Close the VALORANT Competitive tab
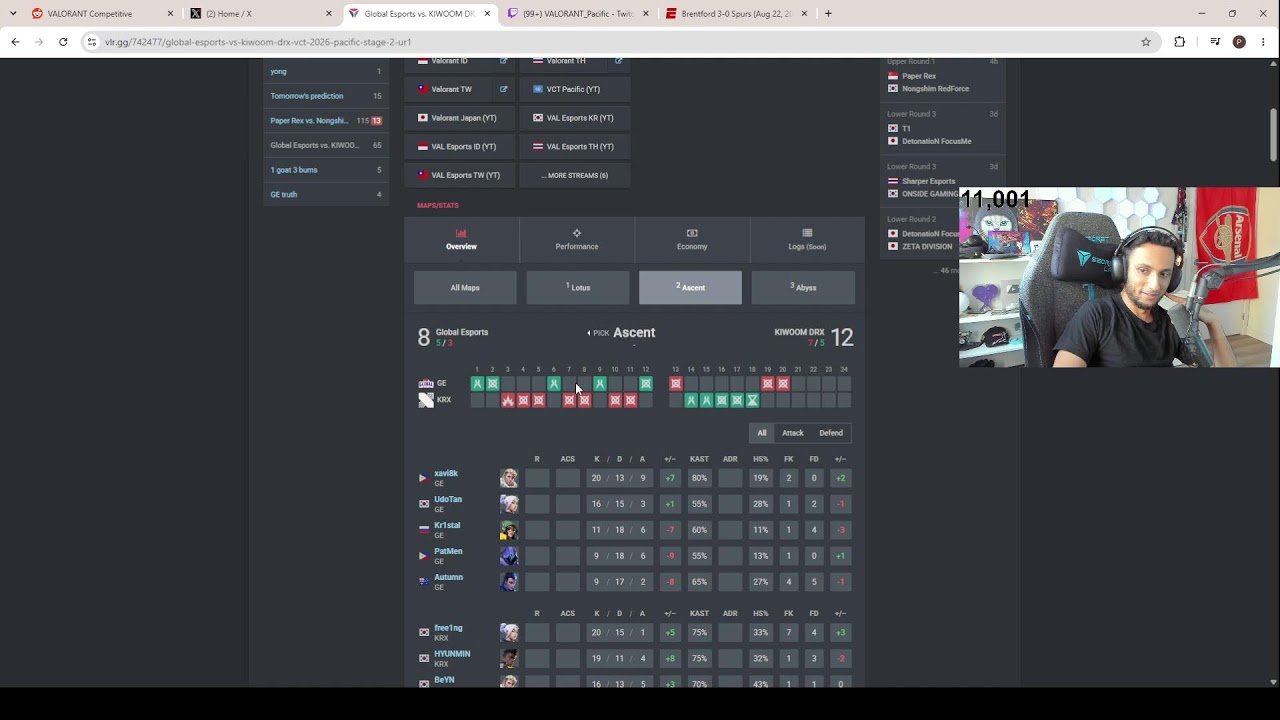The width and height of the screenshot is (1280, 720). click(x=170, y=14)
